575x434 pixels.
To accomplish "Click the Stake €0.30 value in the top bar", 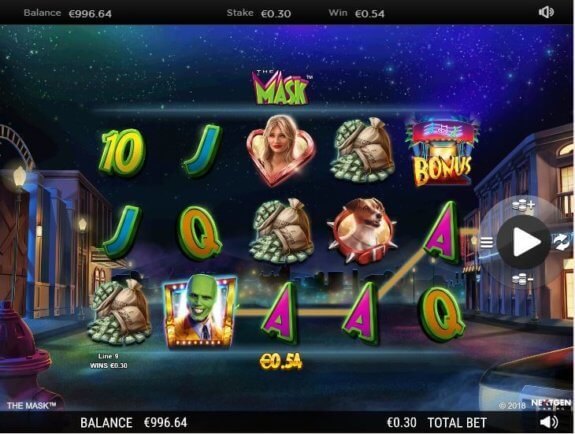I will [x=276, y=14].
